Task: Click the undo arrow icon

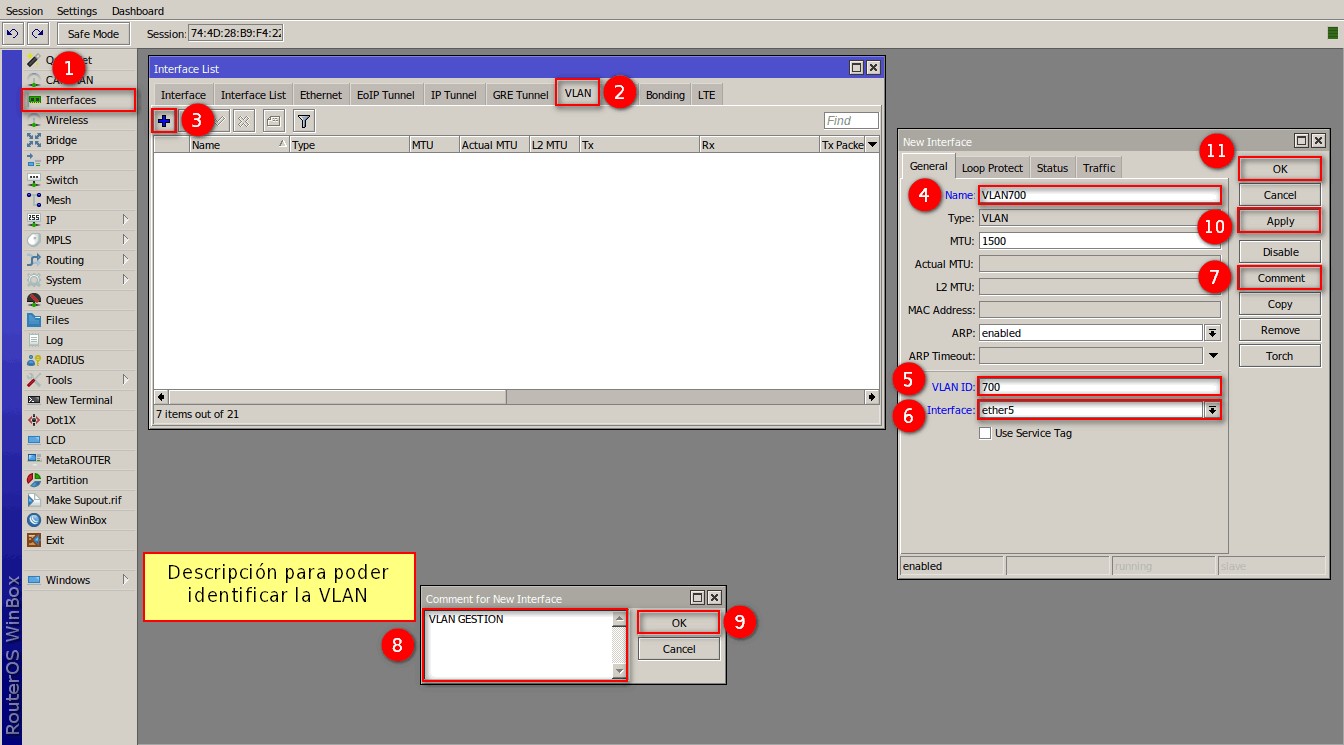Action: click(x=13, y=34)
